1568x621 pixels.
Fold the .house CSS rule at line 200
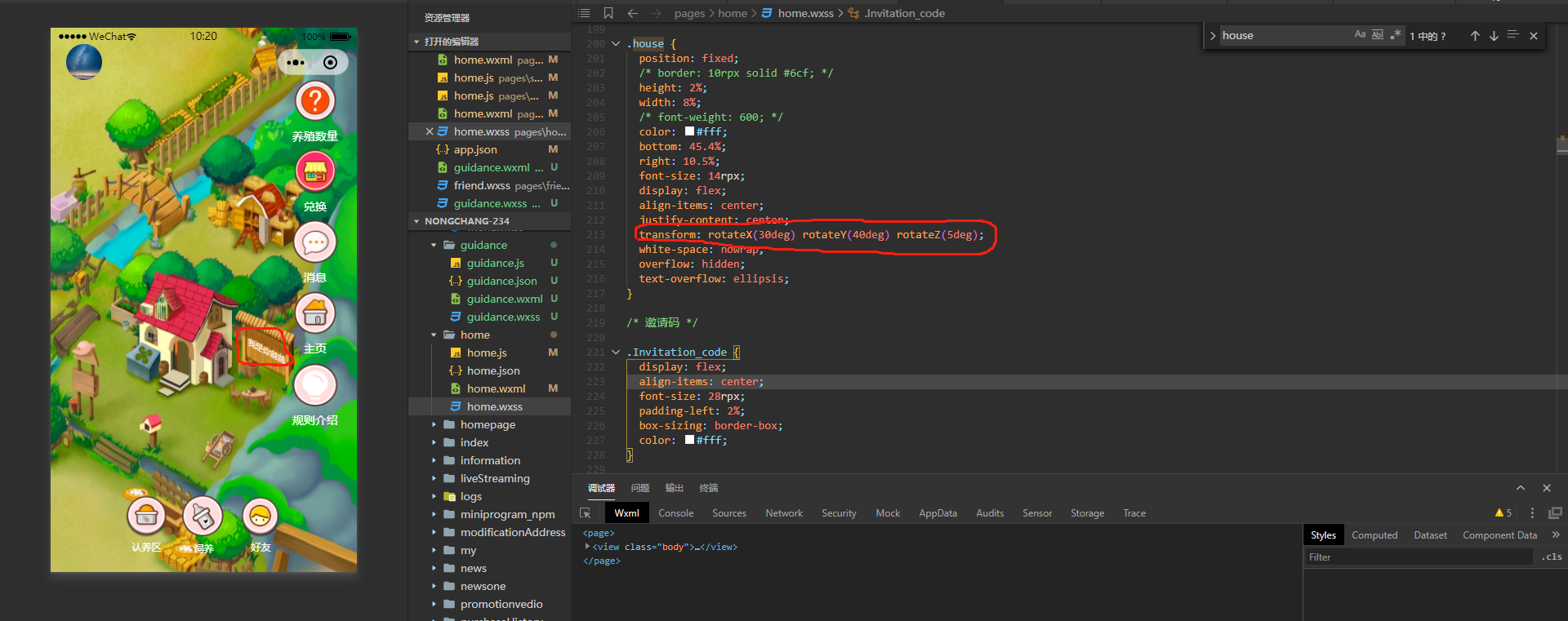click(x=616, y=44)
